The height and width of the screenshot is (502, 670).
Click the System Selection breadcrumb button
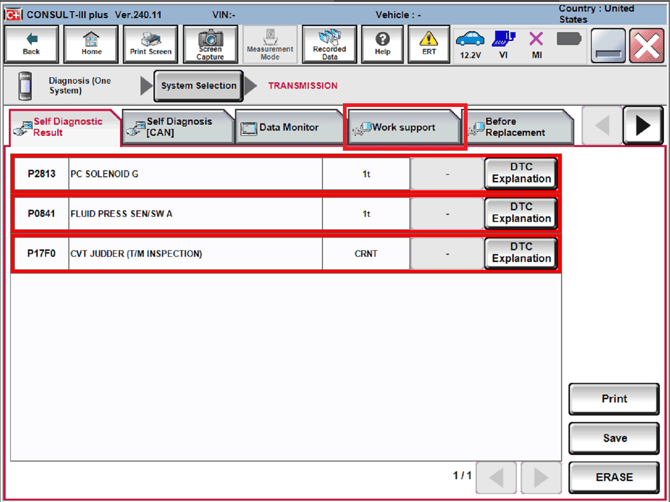[x=199, y=86]
